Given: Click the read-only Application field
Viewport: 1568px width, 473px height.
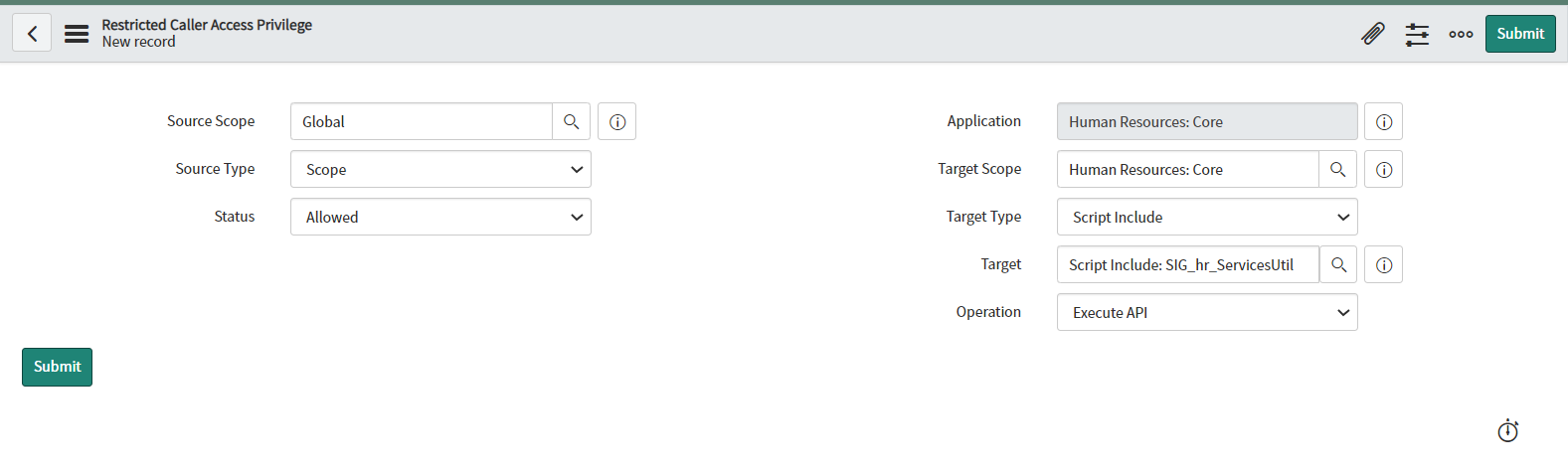Looking at the screenshot, I should [1207, 121].
